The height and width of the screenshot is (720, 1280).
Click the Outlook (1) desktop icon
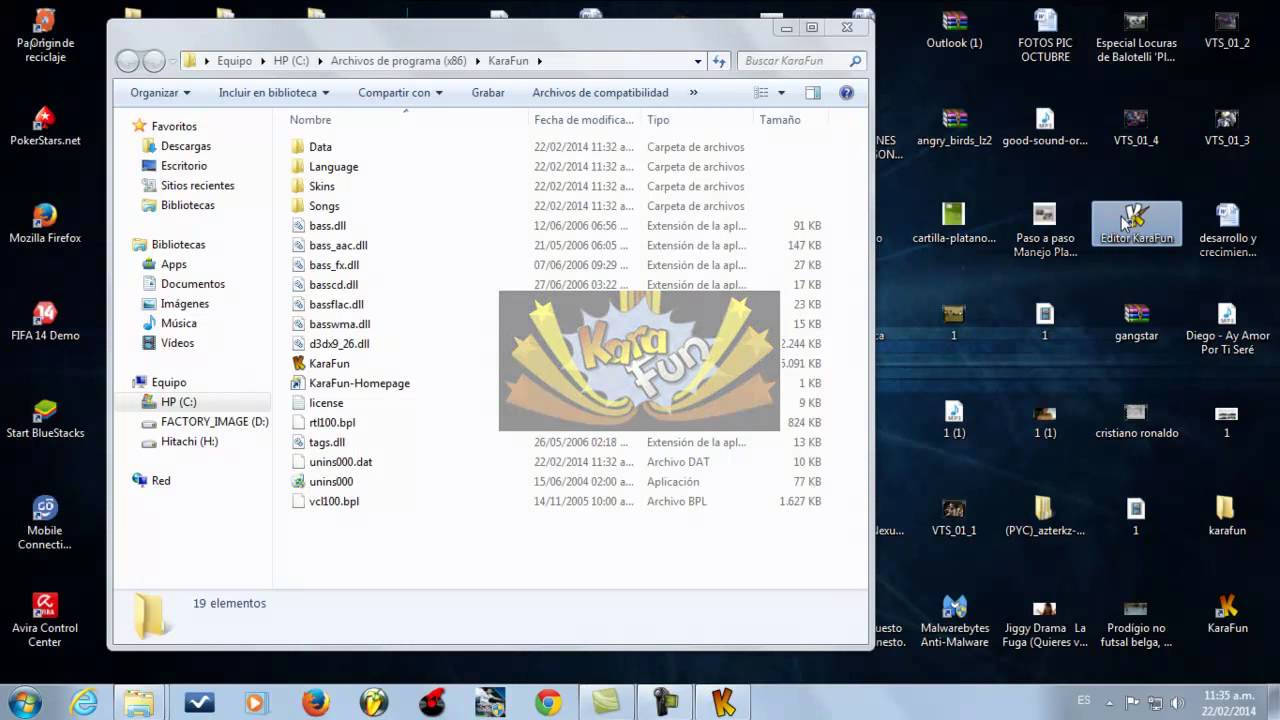click(x=954, y=30)
